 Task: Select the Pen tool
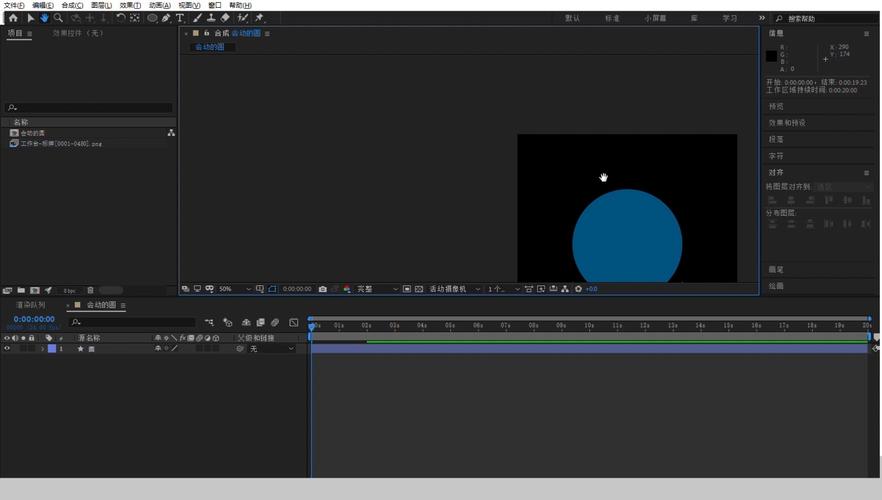click(x=166, y=18)
